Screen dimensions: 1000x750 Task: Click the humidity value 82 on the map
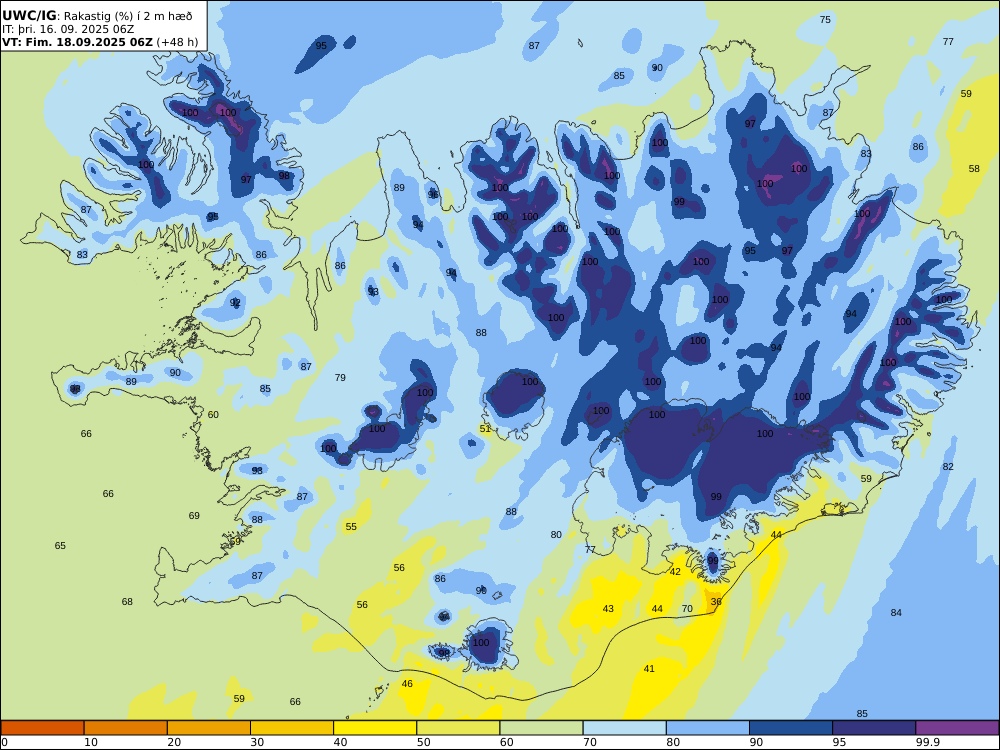tap(948, 467)
